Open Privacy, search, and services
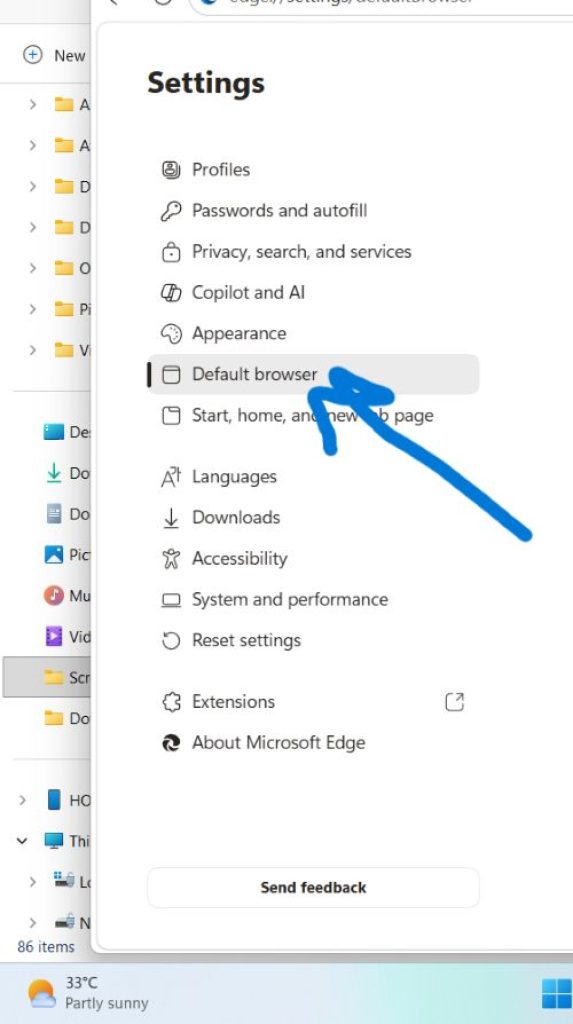 click(313, 252)
